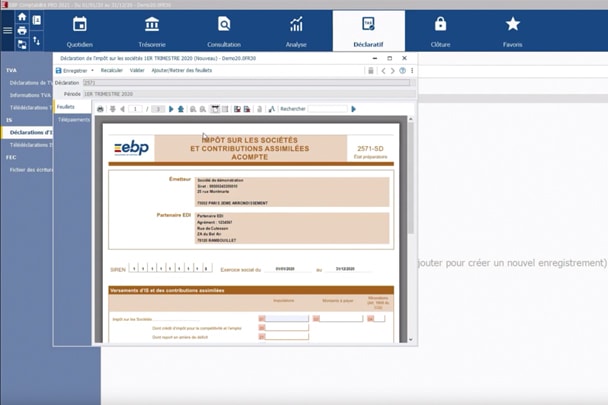Open the Quotidien calendar section
This screenshot has height=405, width=608.
(x=80, y=30)
